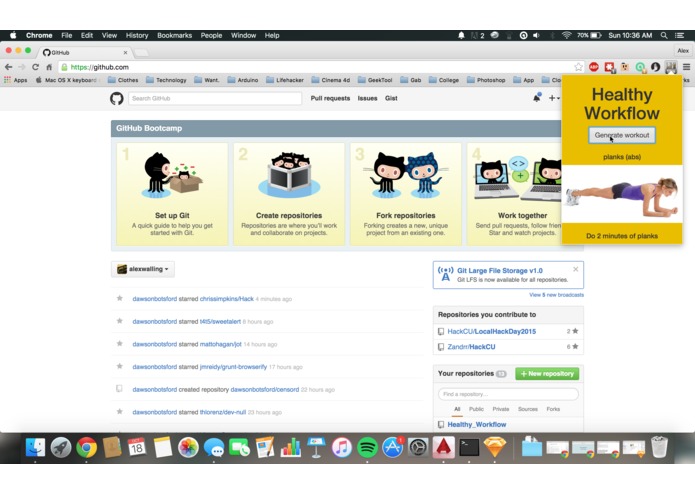
Task: Open Terminal in the dock
Action: (469, 447)
